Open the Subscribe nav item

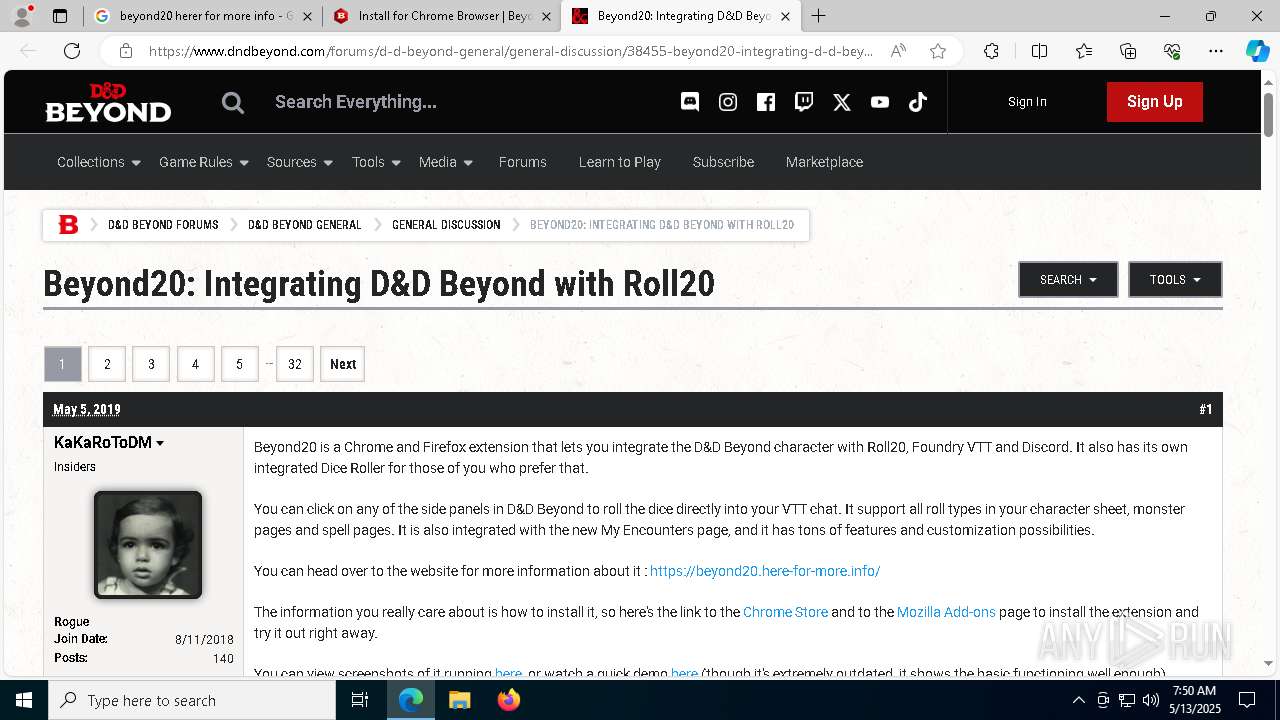point(723,162)
